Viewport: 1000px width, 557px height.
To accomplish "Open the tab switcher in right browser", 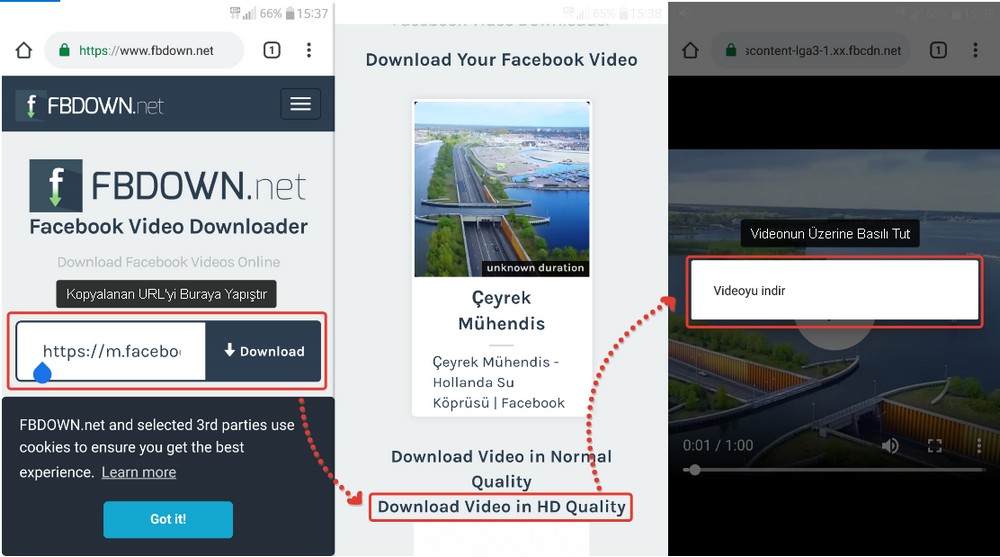I will tap(938, 50).
